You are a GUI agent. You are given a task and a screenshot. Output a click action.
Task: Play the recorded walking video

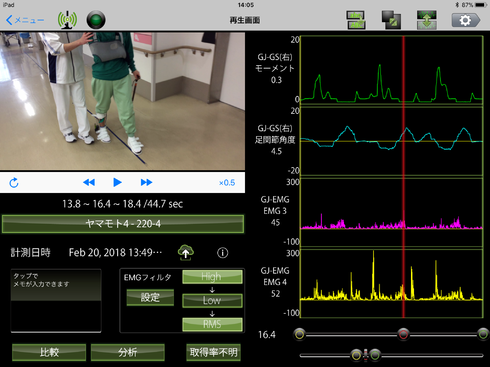(x=117, y=182)
